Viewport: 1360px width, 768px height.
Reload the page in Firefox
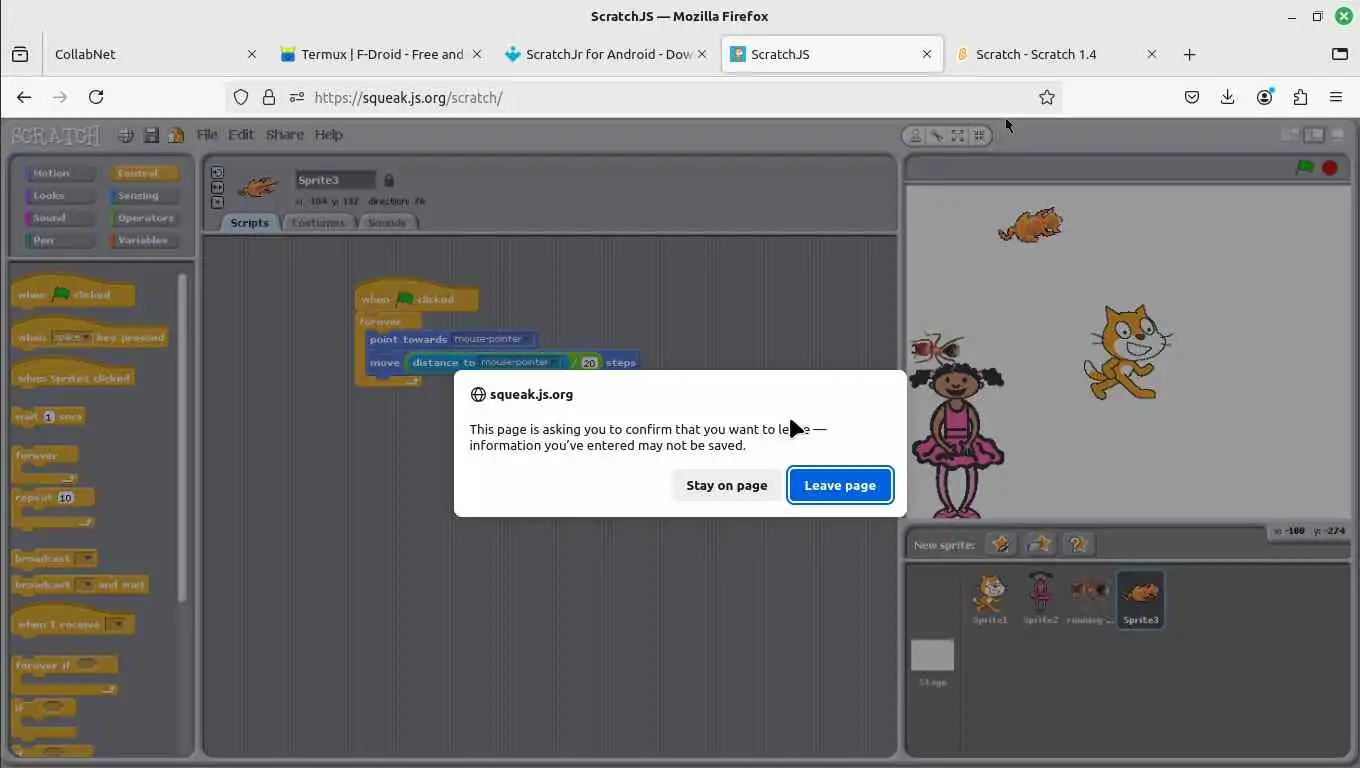pyautogui.click(x=96, y=97)
